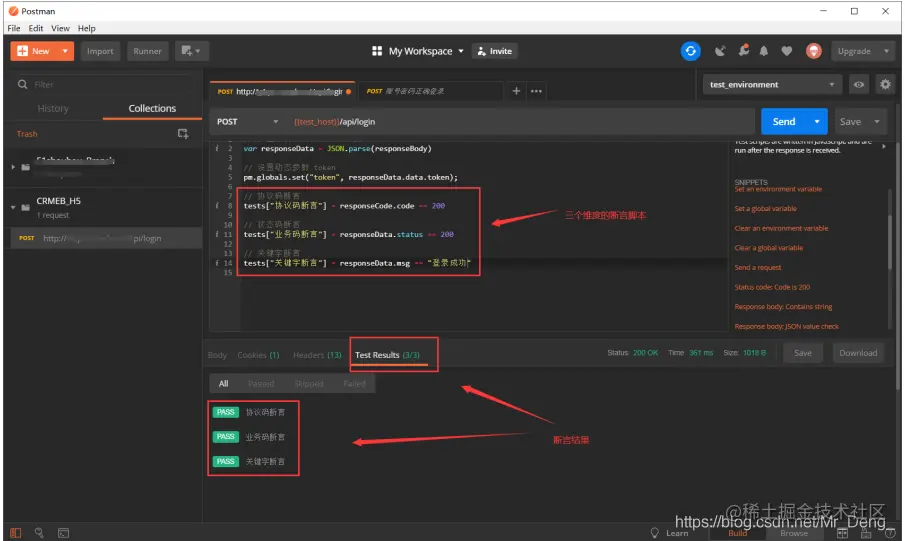Filter test results by Failed
This screenshot has height=541, width=905.
point(354,383)
